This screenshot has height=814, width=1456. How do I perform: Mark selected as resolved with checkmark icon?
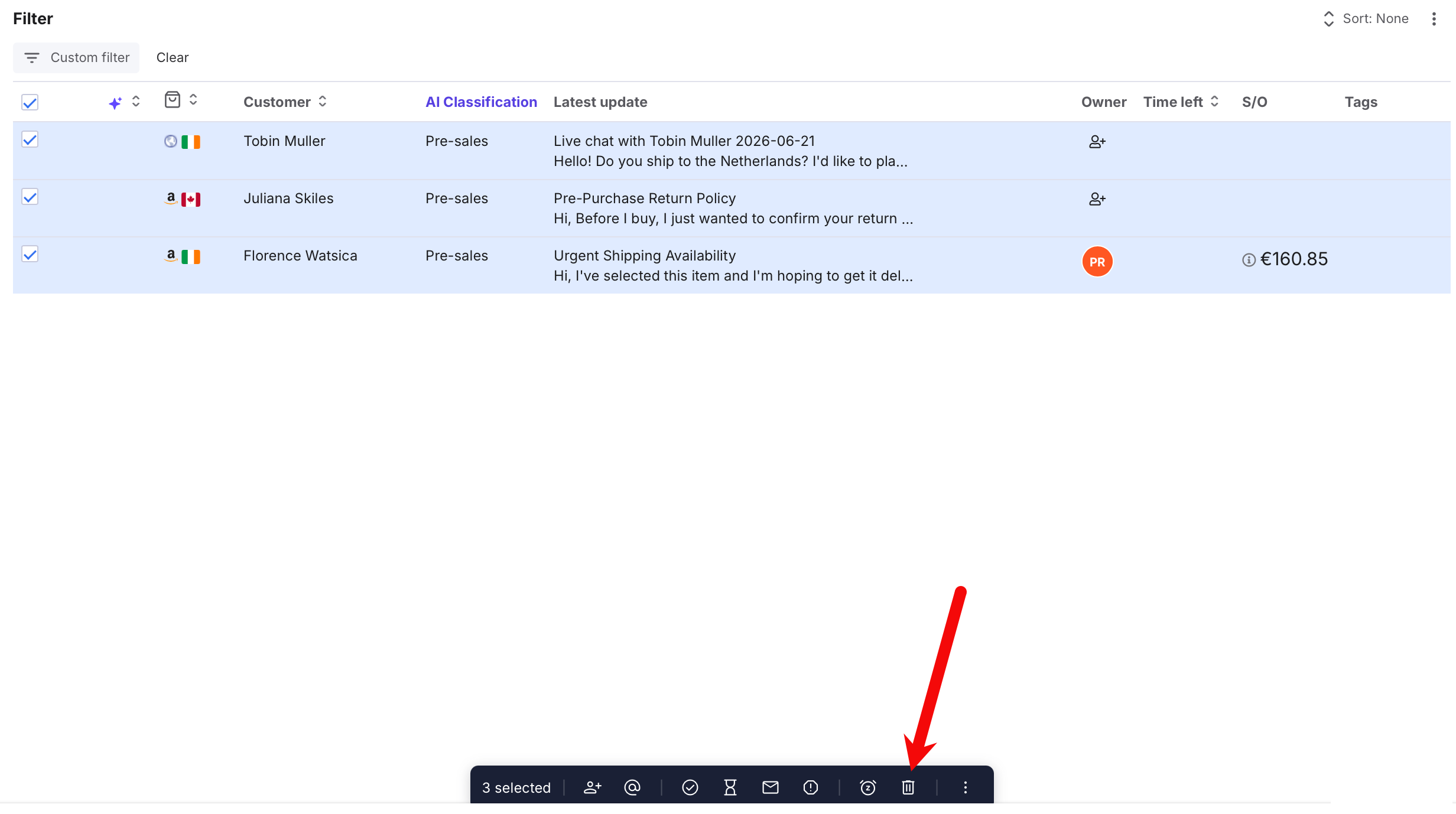[x=690, y=787]
